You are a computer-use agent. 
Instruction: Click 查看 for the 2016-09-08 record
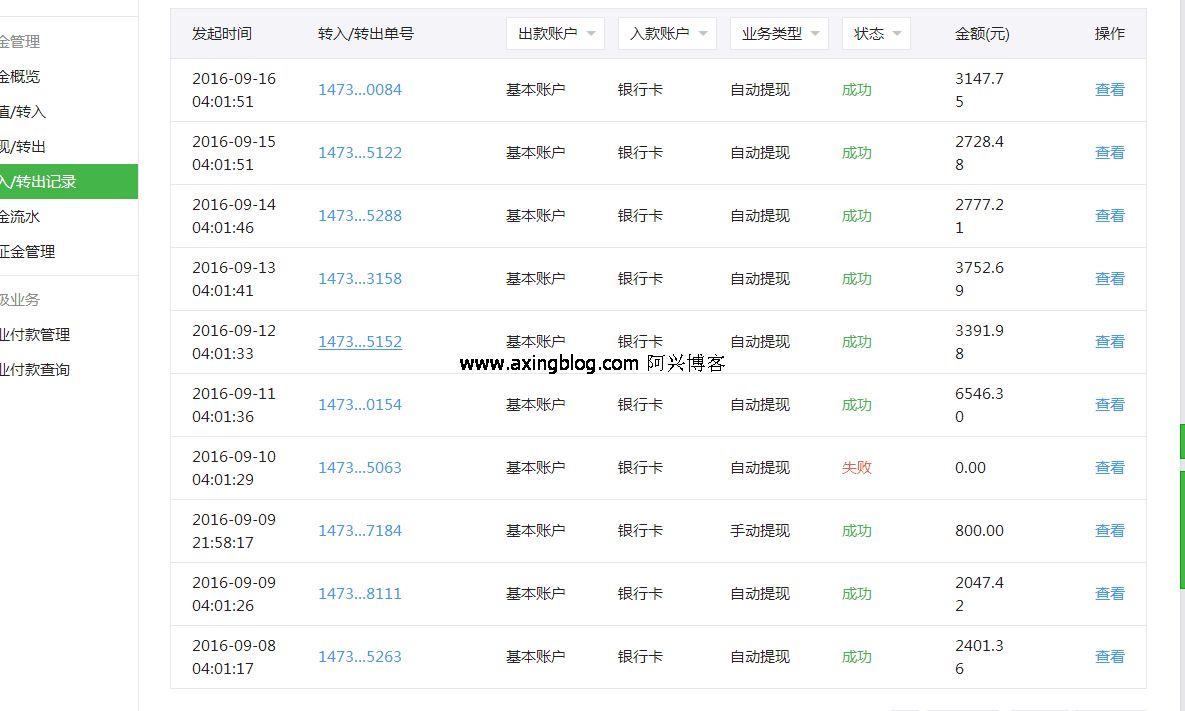point(1109,657)
